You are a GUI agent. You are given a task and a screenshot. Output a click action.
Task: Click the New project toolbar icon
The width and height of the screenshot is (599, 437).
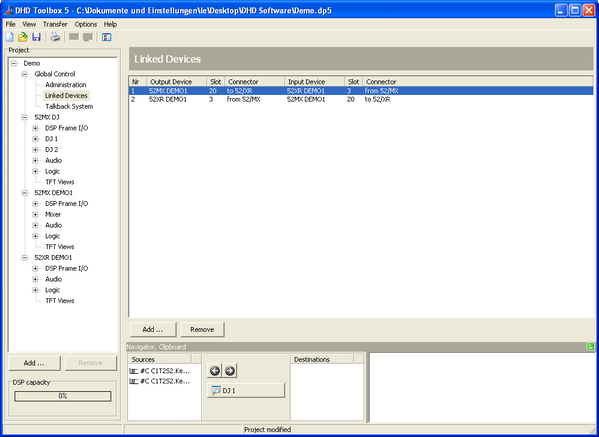(x=9, y=37)
